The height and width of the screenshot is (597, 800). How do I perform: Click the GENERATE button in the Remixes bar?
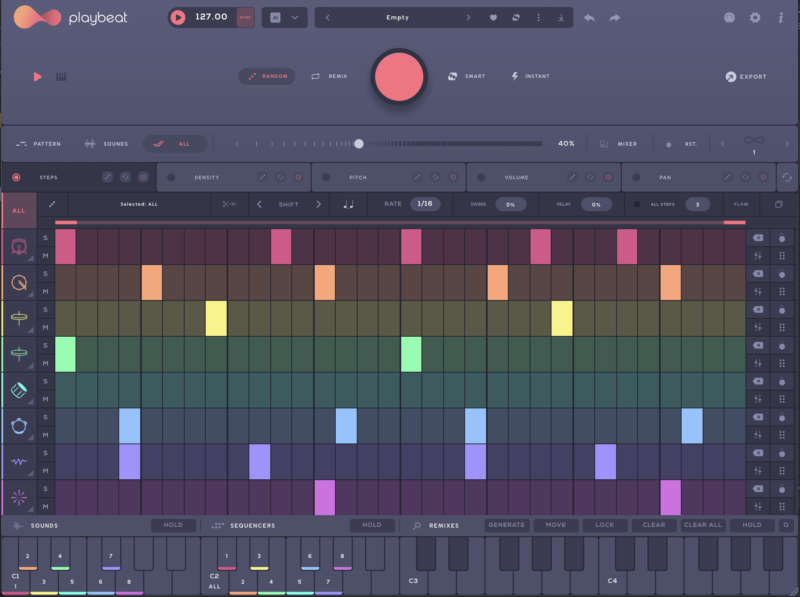pyautogui.click(x=506, y=524)
